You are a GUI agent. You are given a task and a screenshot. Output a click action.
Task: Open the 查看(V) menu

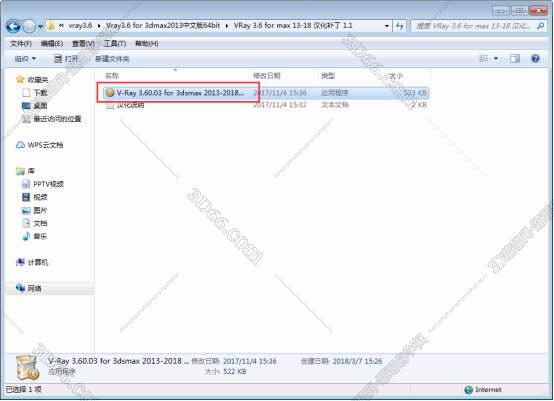[83, 43]
